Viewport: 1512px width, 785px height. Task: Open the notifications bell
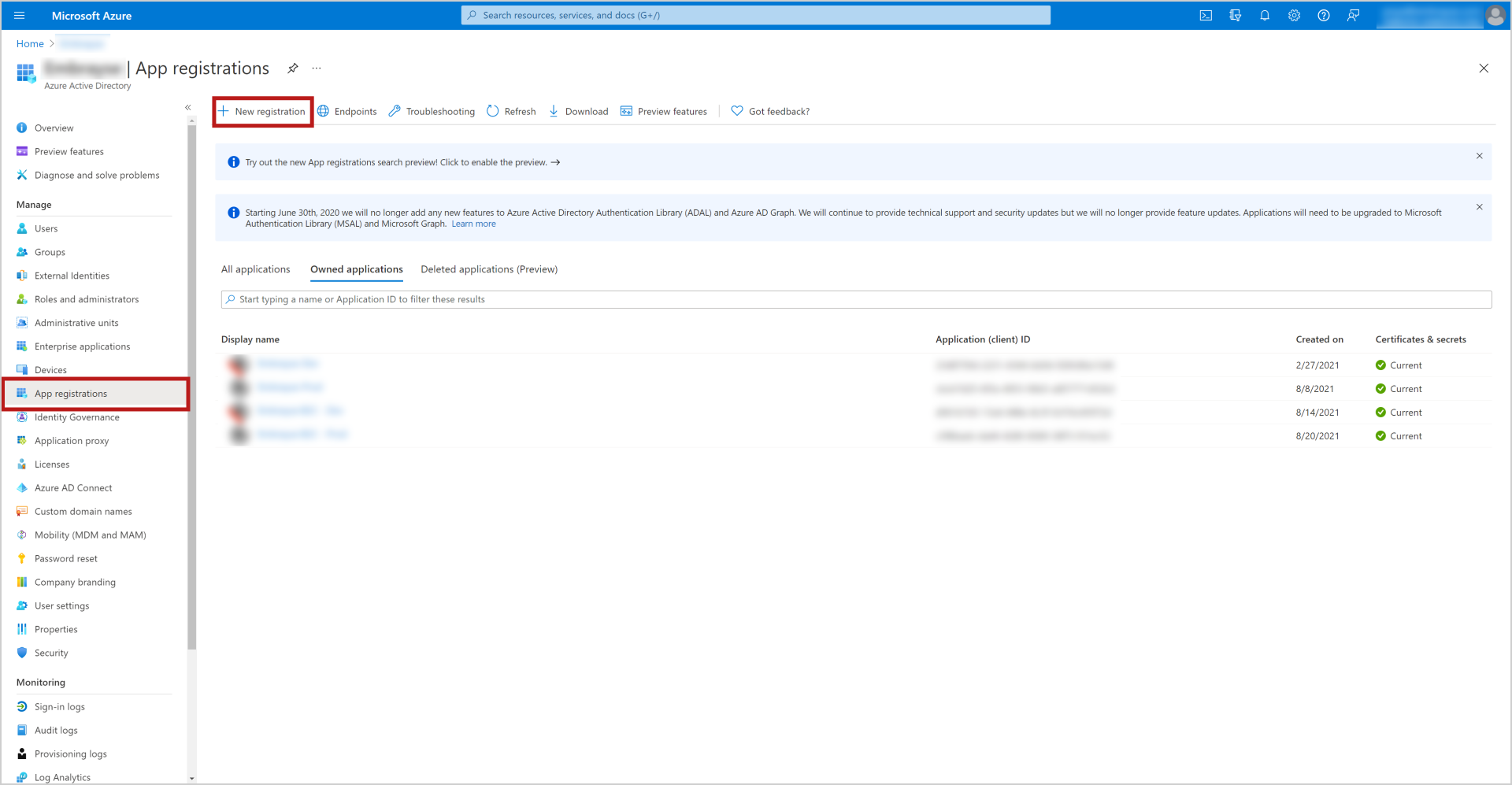tap(1265, 15)
